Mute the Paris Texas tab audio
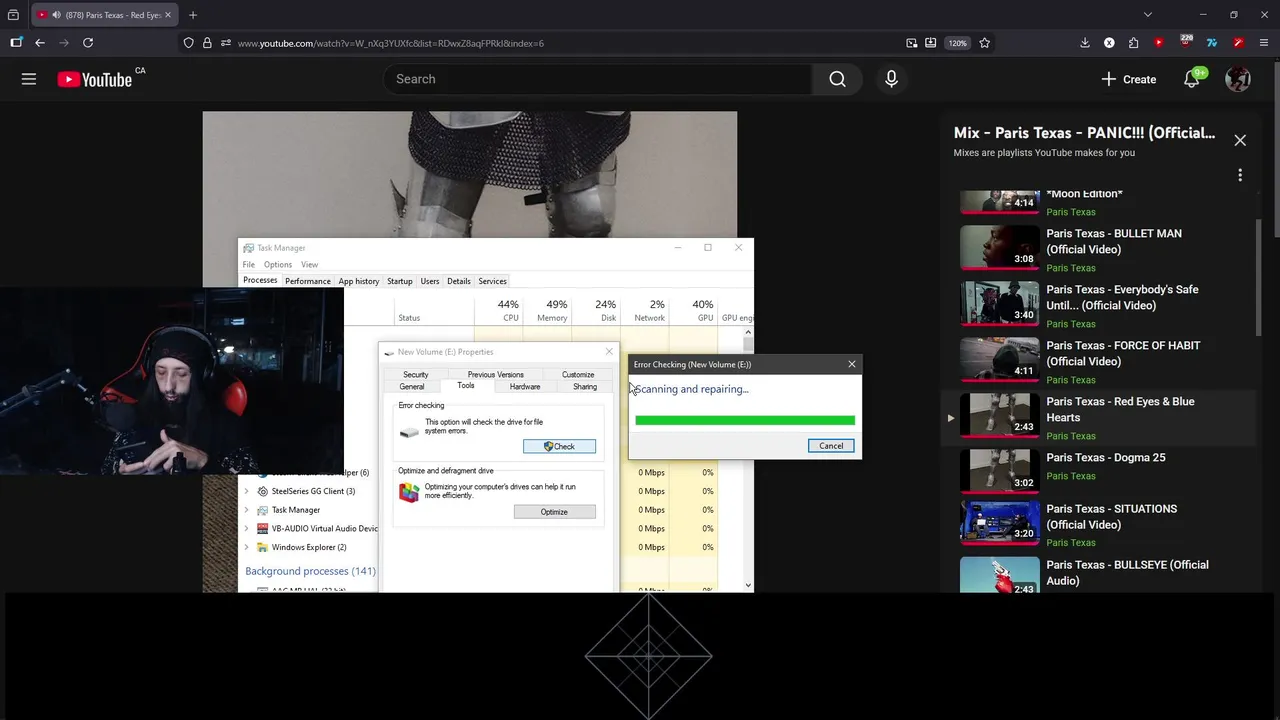Viewport: 1280px width, 720px height. [x=55, y=15]
